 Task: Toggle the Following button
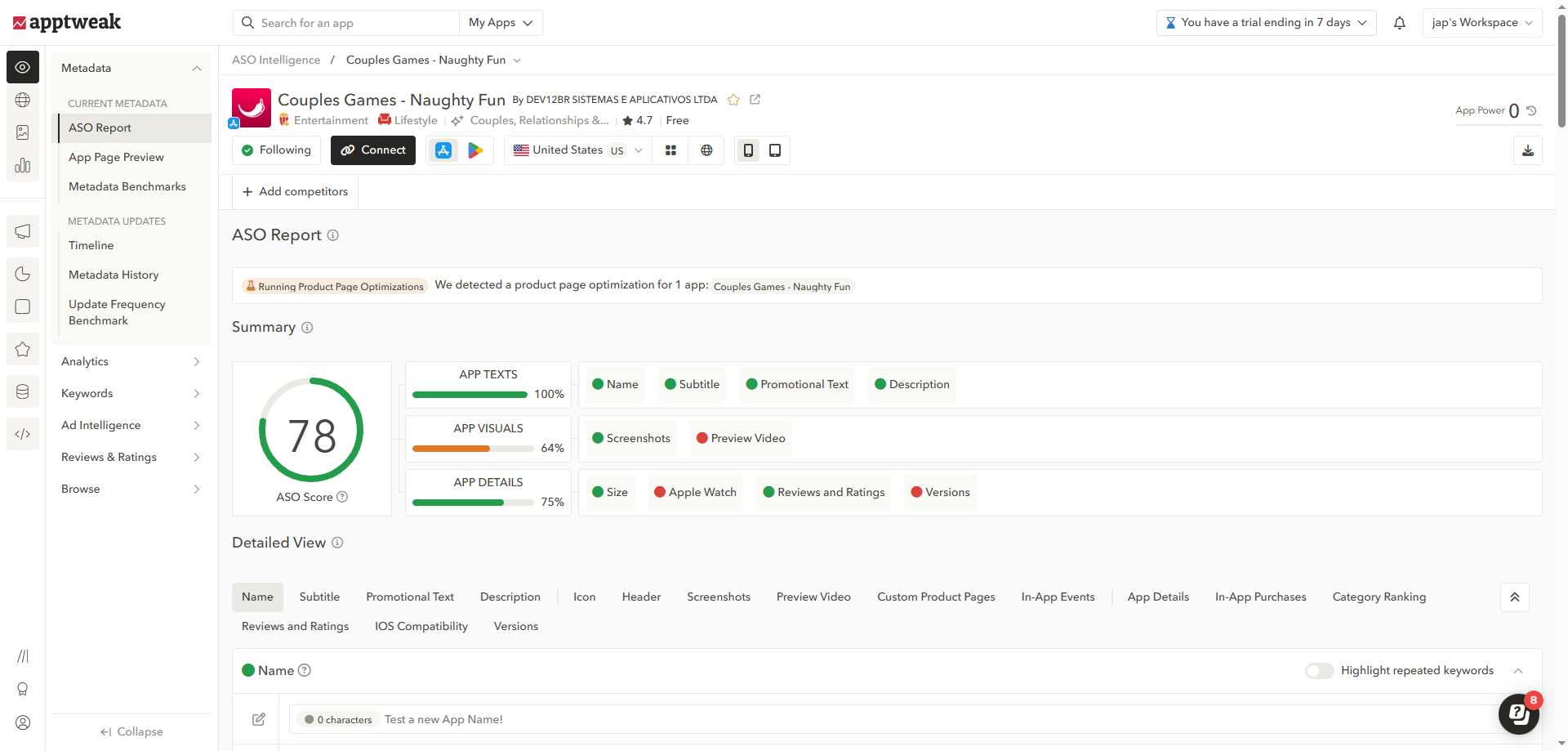click(277, 150)
